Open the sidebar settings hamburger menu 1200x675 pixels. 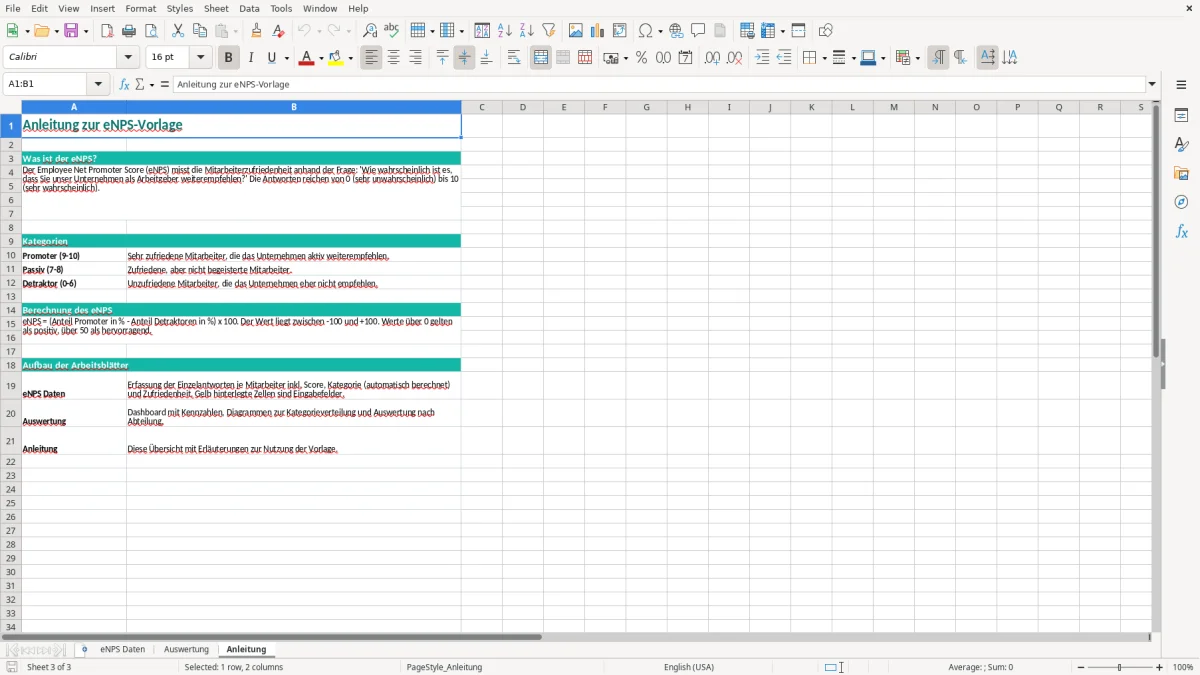[1181, 85]
